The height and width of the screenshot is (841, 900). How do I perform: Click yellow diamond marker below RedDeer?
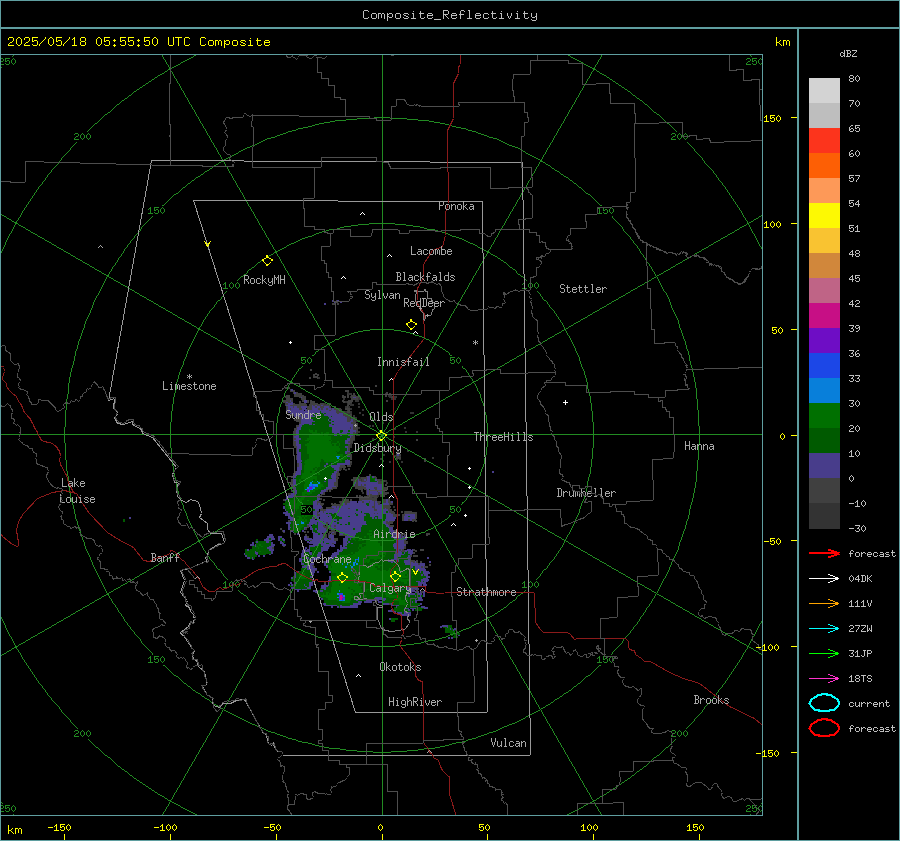(411, 325)
